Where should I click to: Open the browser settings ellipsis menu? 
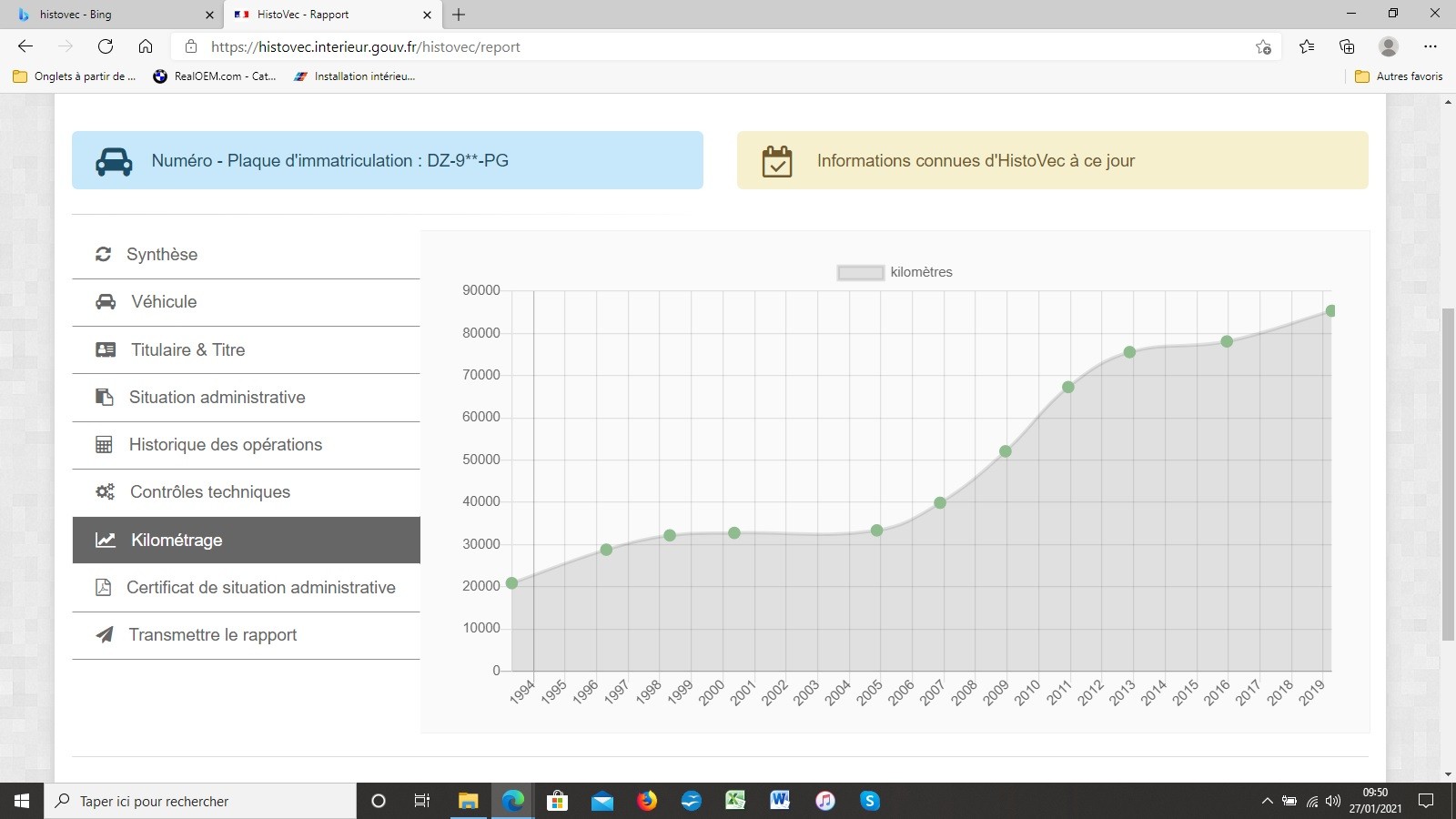pos(1431,46)
